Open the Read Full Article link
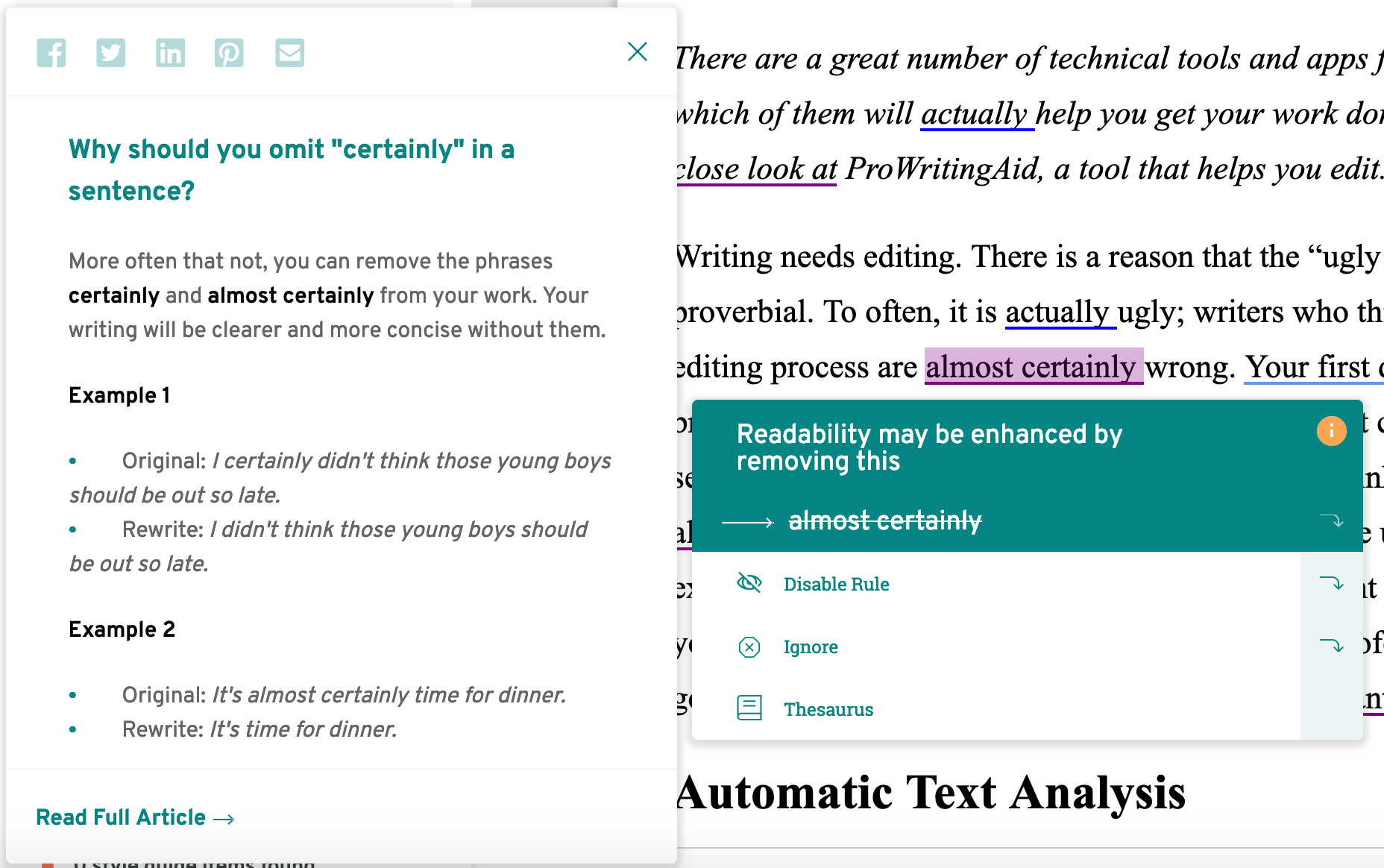 (135, 817)
